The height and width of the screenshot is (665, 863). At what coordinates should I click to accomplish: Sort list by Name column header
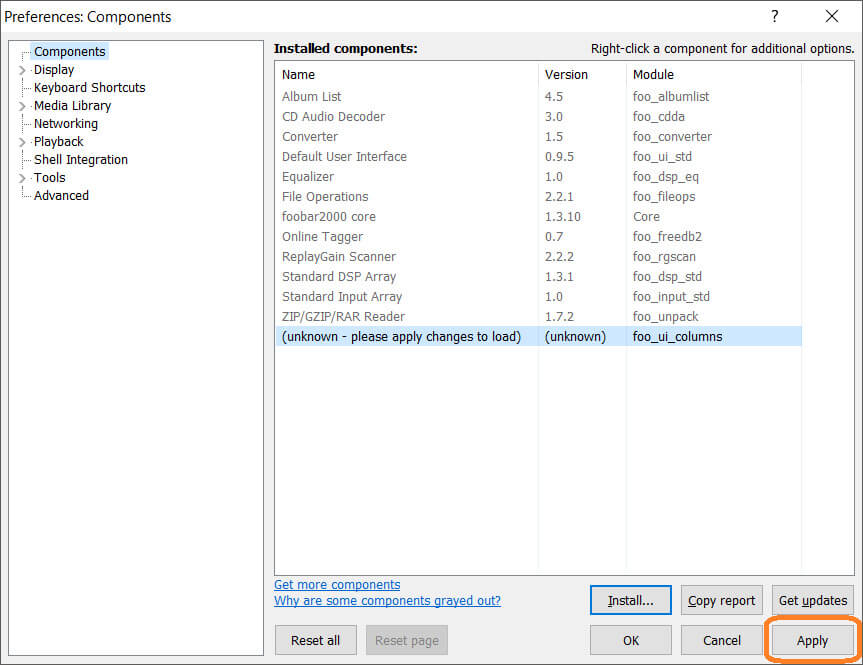pyautogui.click(x=406, y=74)
